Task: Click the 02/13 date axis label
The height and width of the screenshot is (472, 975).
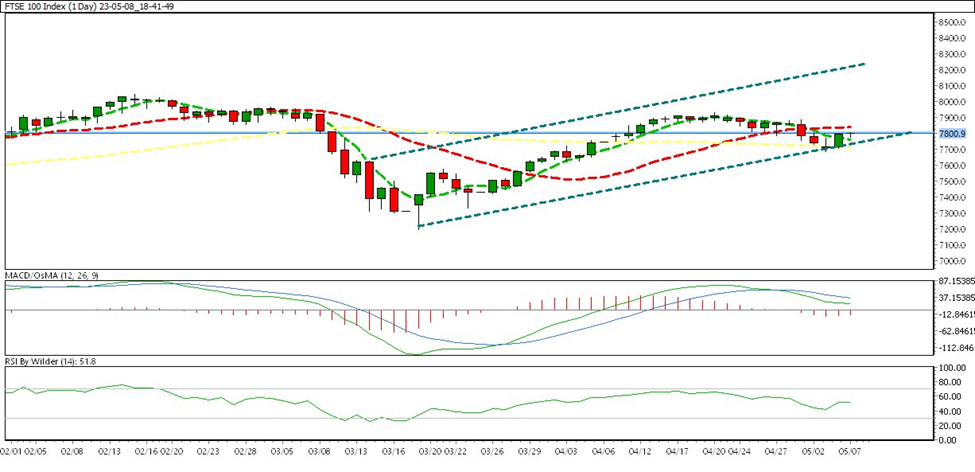Action: (x=109, y=450)
